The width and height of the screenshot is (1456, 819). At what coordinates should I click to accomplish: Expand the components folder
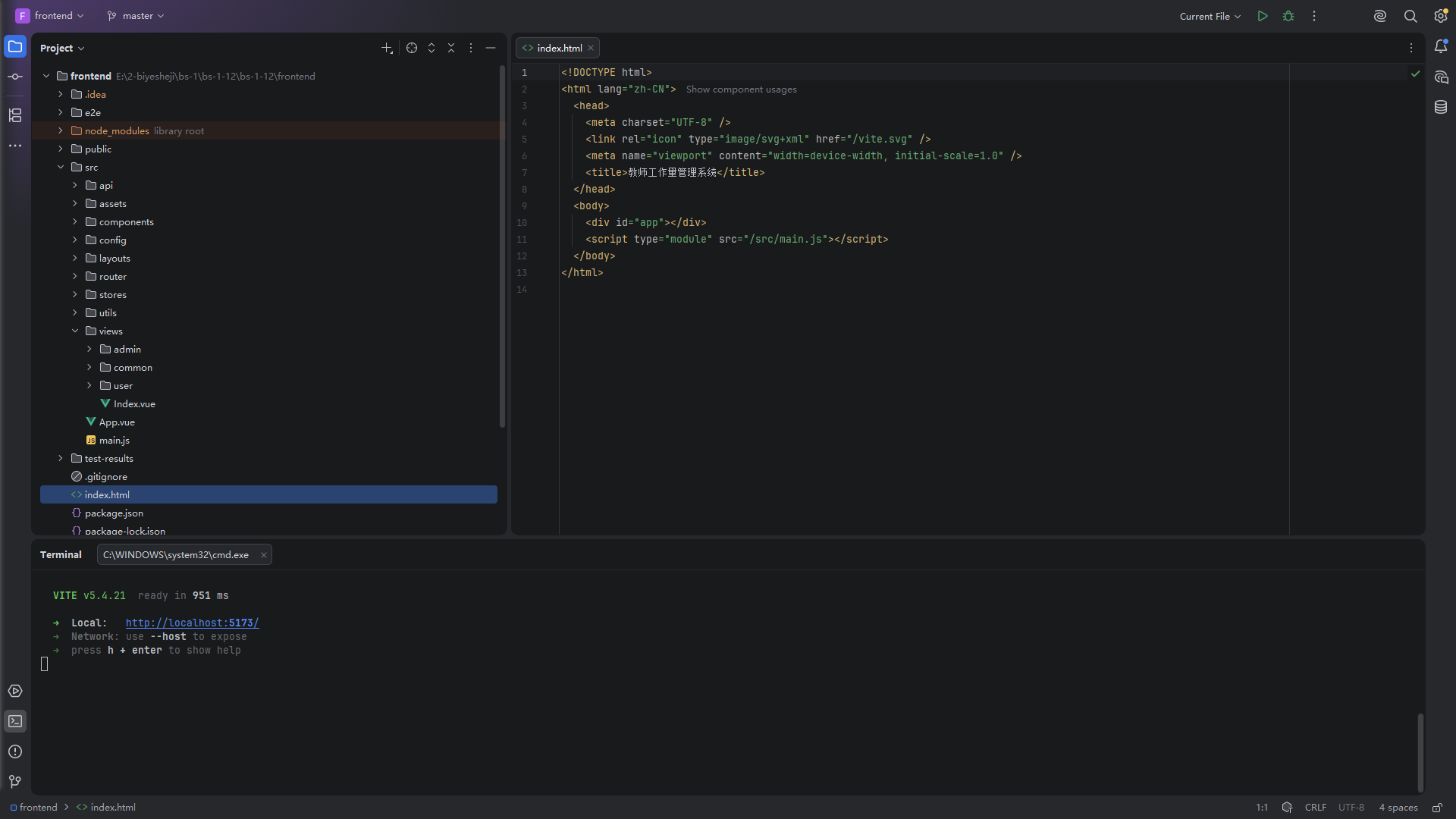pyautogui.click(x=75, y=221)
